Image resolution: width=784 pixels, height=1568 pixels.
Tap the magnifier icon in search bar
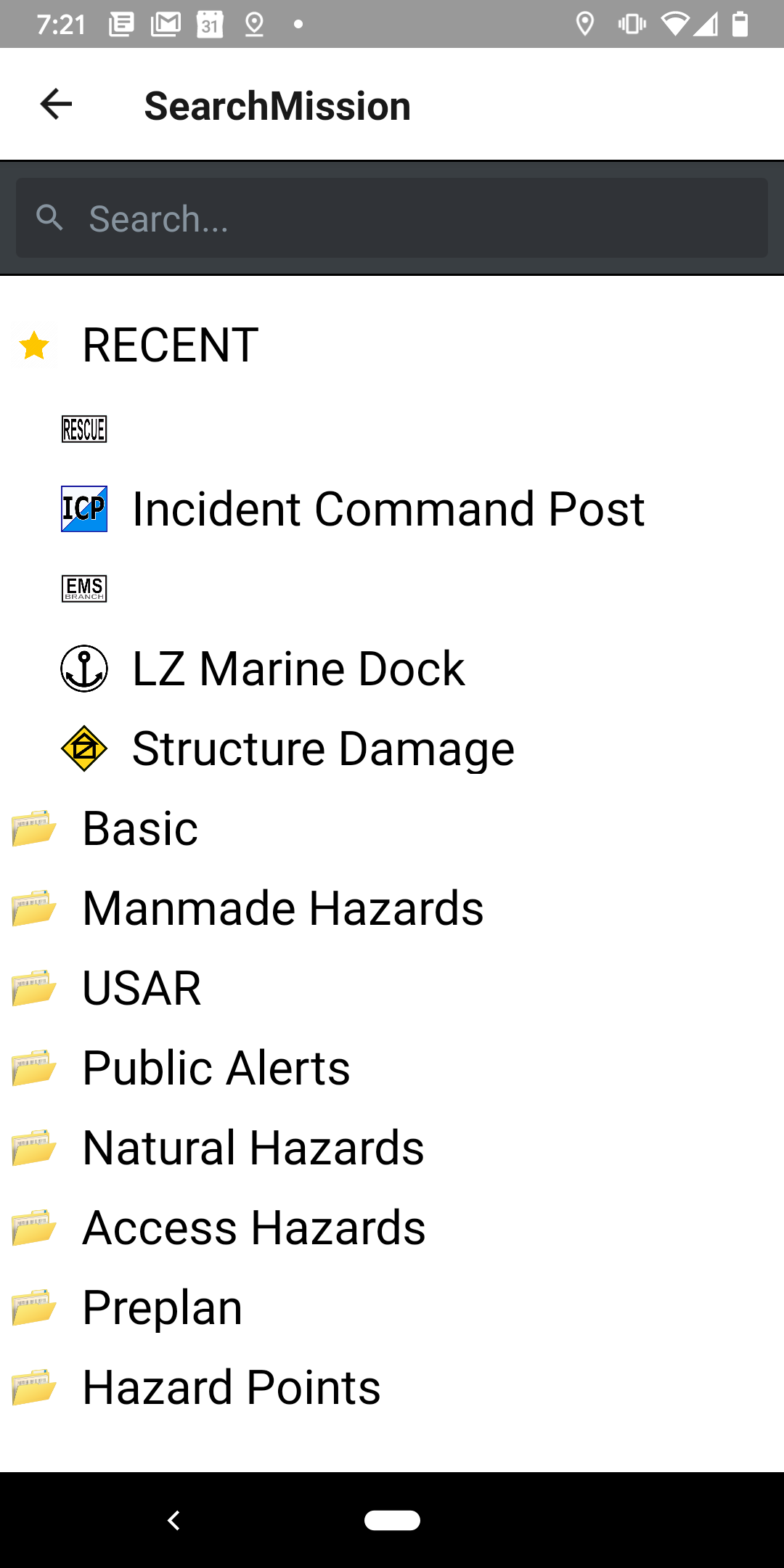[50, 217]
